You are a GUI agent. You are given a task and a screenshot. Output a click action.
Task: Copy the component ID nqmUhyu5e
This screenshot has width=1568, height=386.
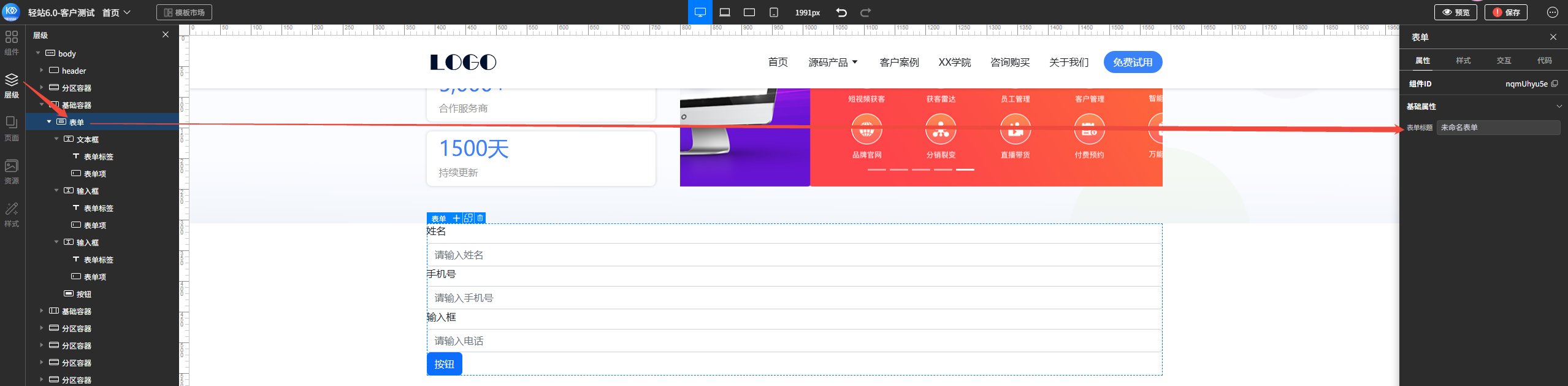[1555, 83]
